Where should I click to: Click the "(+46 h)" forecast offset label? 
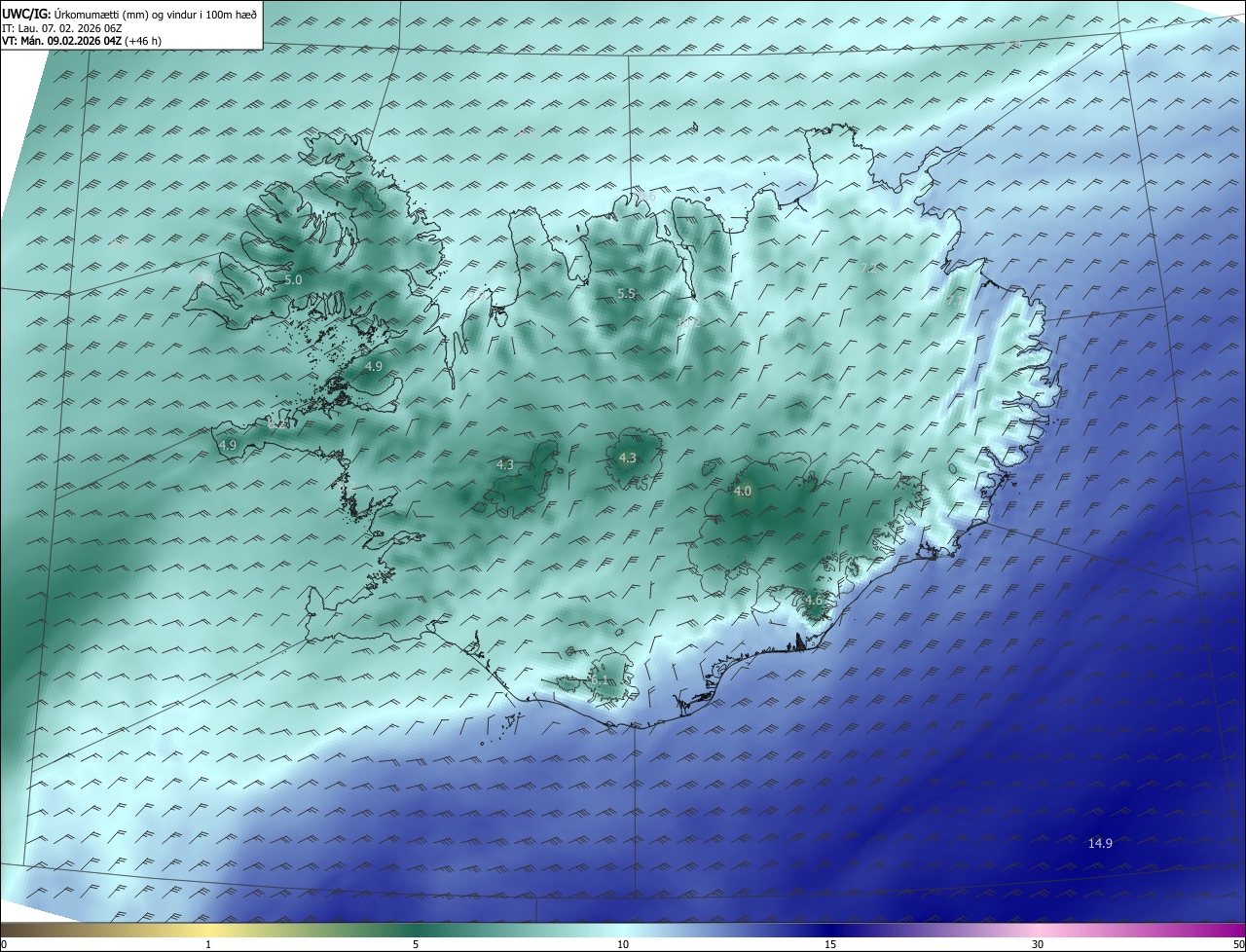coord(144,41)
